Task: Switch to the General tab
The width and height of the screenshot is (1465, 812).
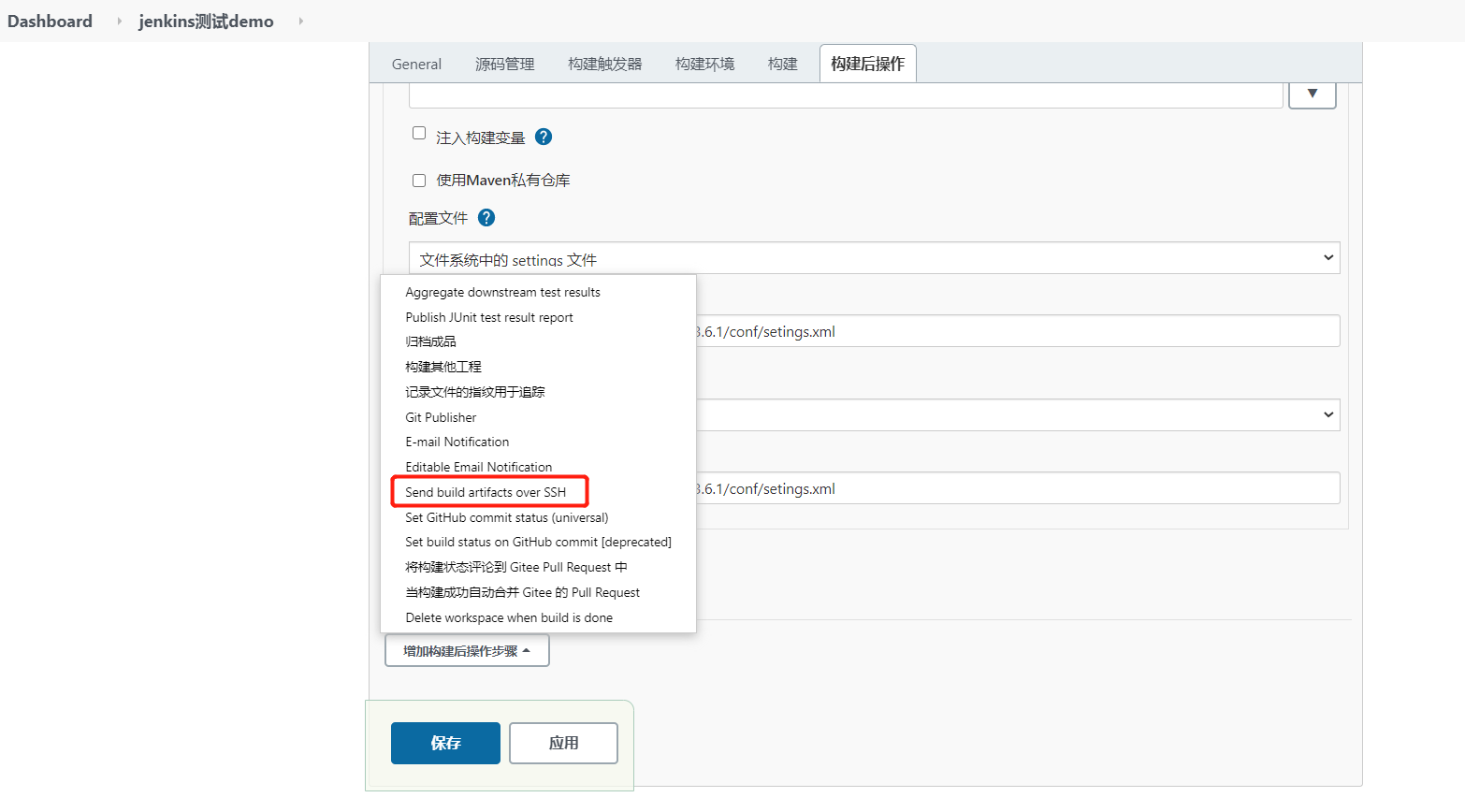Action: (416, 64)
